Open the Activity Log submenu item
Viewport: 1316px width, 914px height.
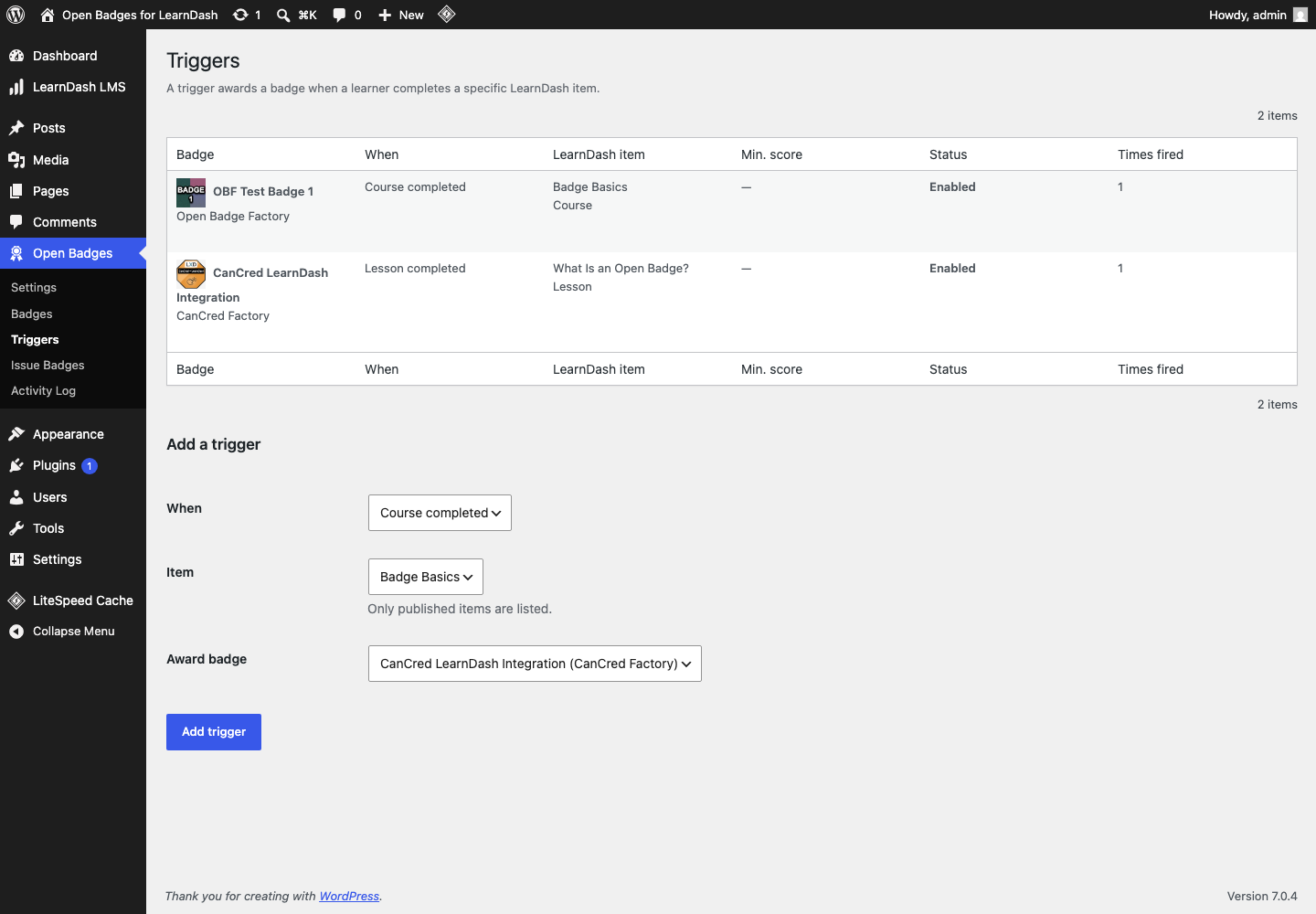[x=43, y=391]
